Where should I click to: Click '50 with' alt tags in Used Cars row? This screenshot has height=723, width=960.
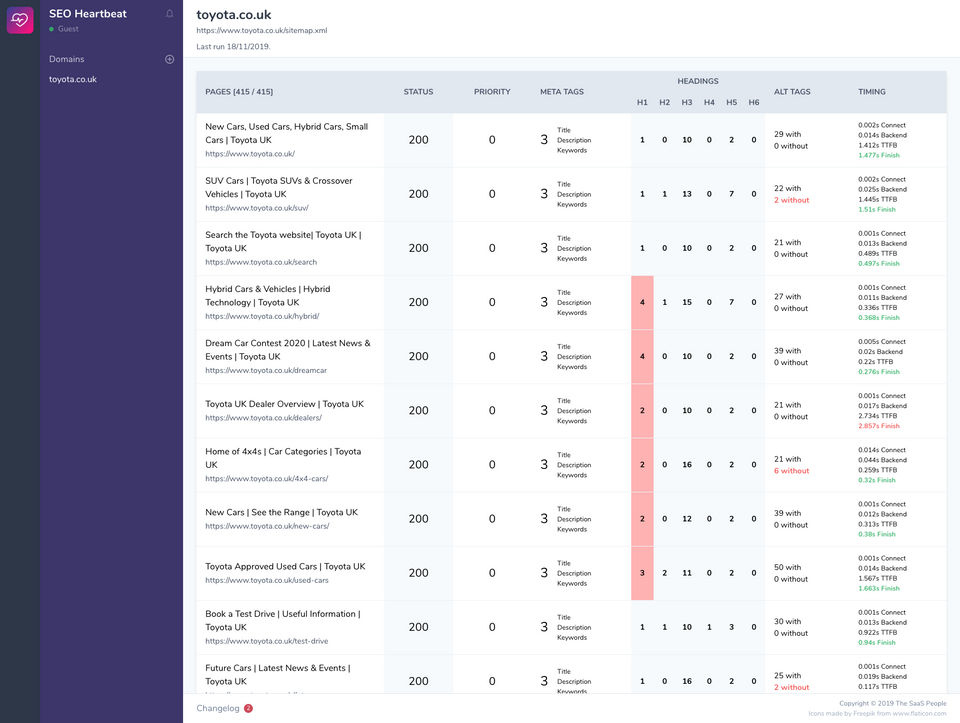pyautogui.click(x=787, y=568)
